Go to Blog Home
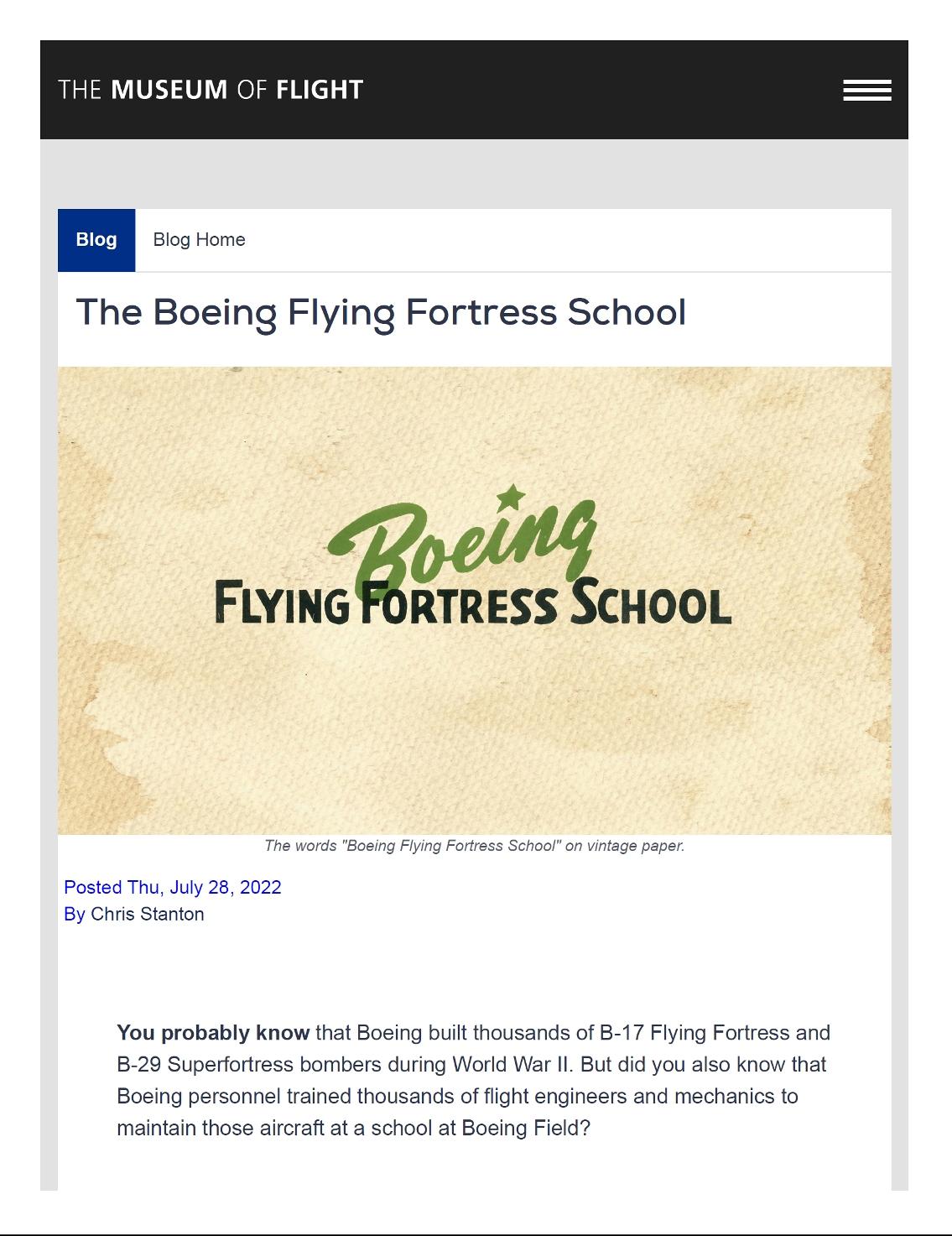Screen dimensions: 952x1236 tap(199, 240)
